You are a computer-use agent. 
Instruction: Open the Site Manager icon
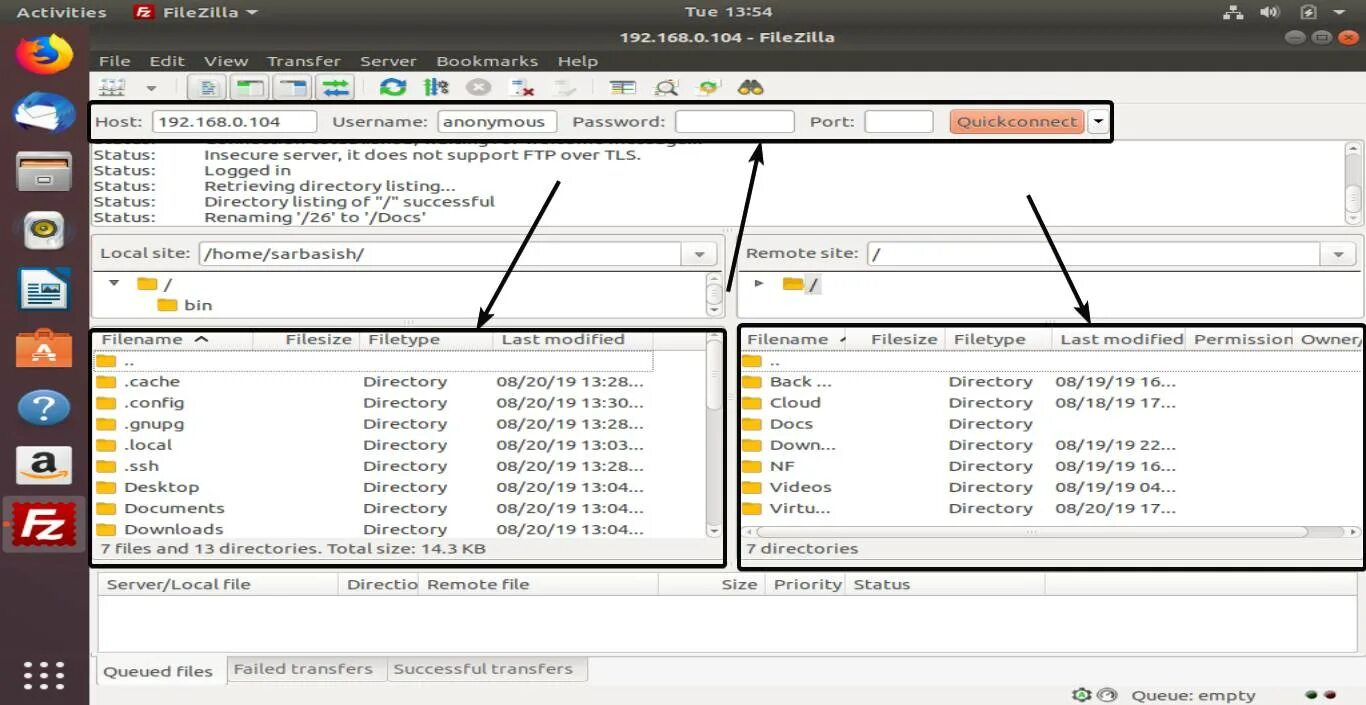[x=113, y=88]
